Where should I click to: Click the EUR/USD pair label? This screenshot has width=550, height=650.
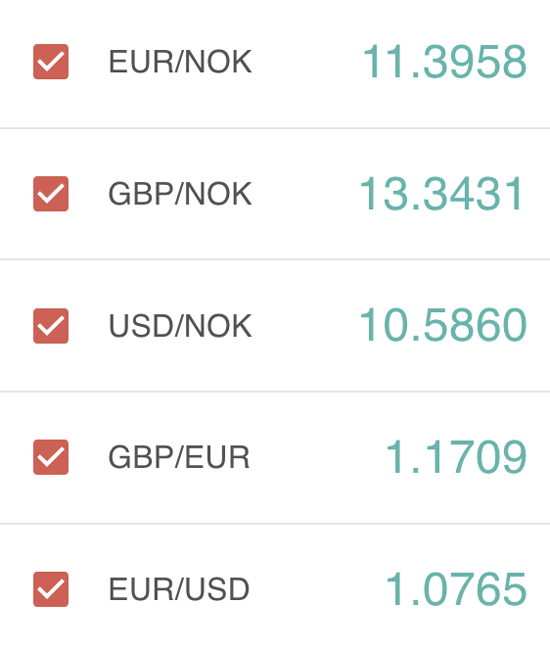(179, 589)
